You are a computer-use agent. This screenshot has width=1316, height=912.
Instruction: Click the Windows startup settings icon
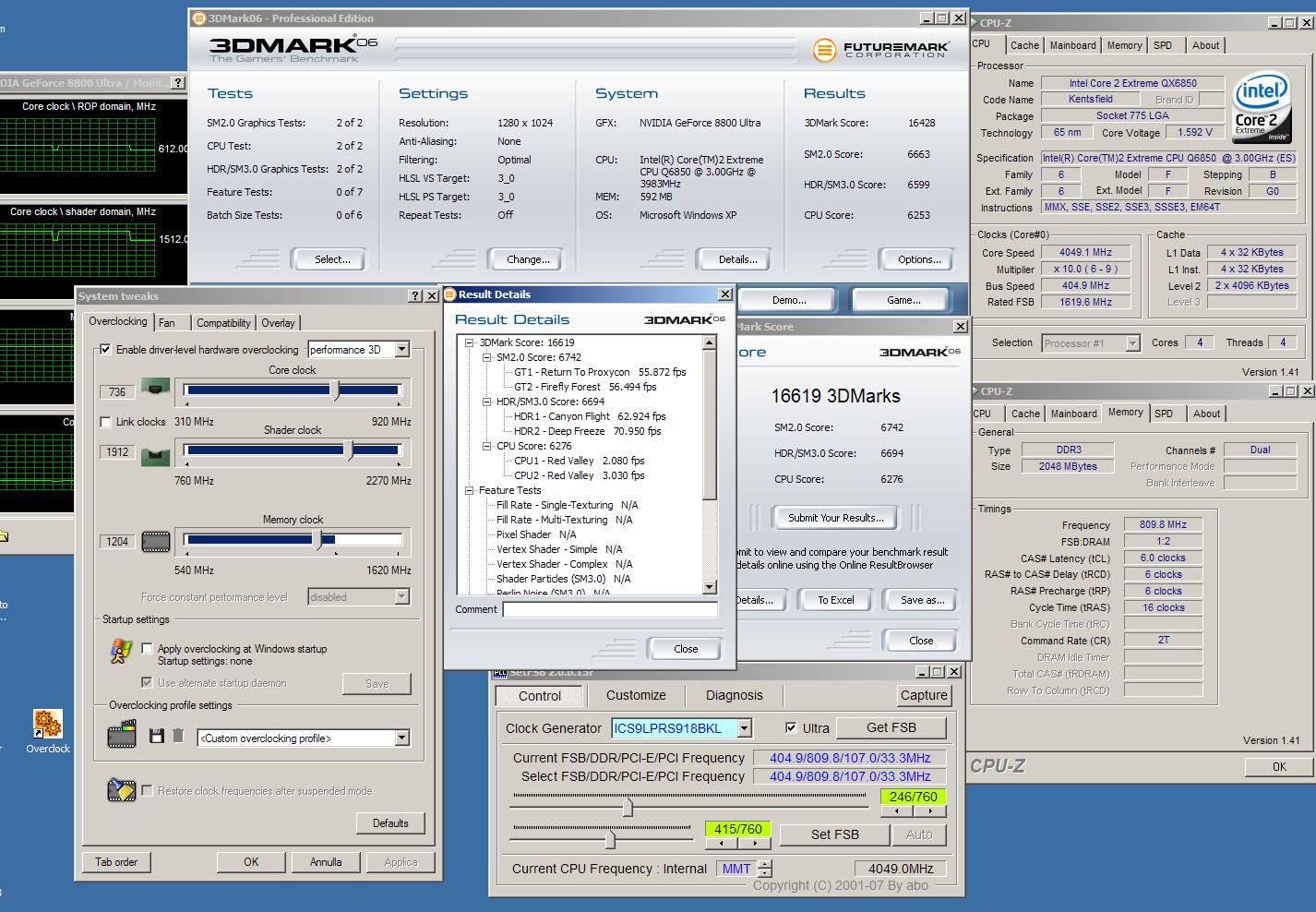tap(121, 651)
